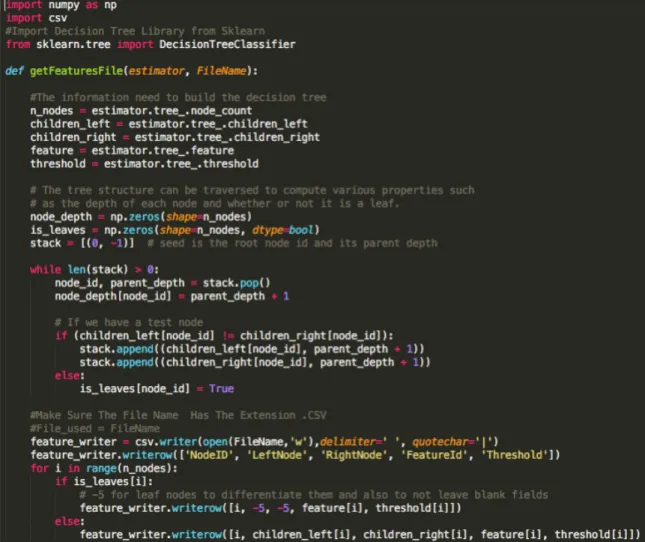Image resolution: width=645 pixels, height=542 pixels.
Task: Click the 'Threshold' header string
Action: (515, 455)
